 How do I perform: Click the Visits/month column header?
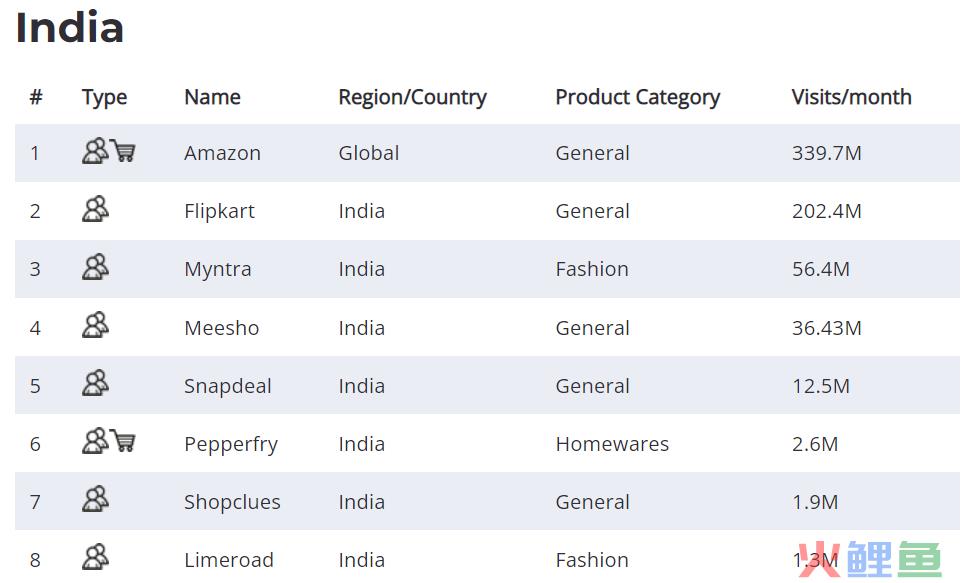(851, 97)
